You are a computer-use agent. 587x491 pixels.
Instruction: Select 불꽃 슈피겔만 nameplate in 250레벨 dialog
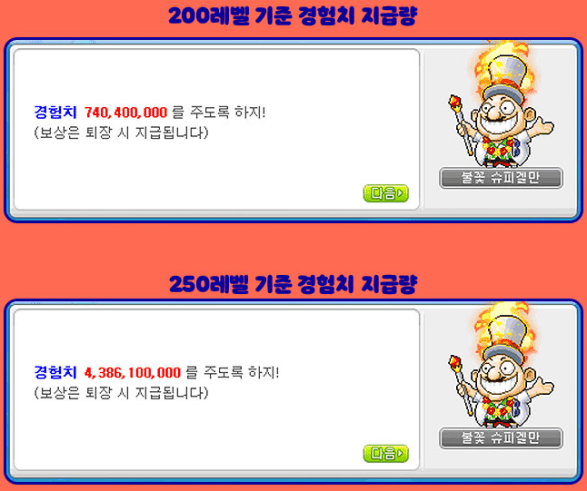click(501, 438)
